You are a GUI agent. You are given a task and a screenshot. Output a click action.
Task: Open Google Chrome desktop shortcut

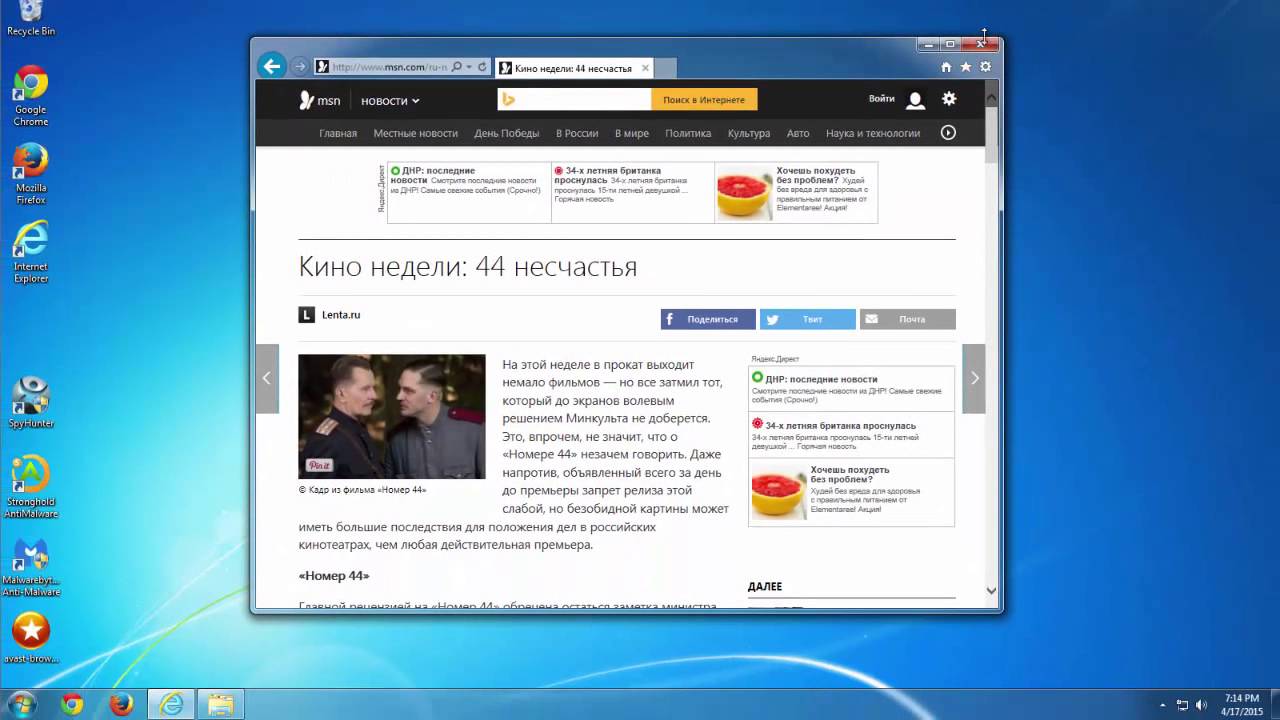point(31,97)
